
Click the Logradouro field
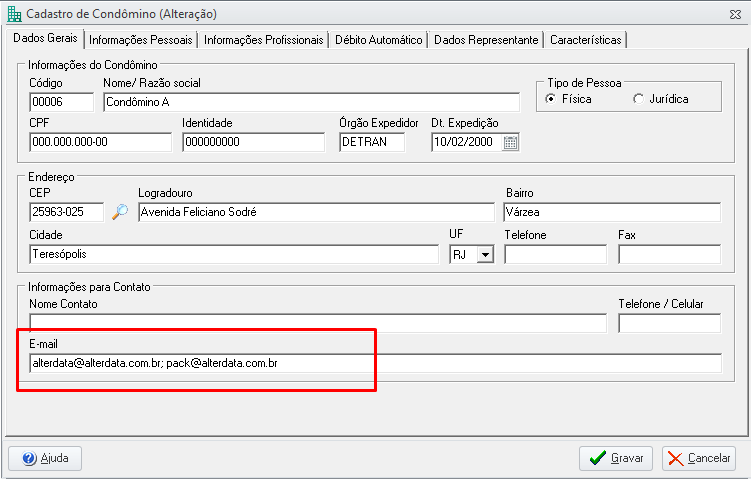click(x=316, y=212)
